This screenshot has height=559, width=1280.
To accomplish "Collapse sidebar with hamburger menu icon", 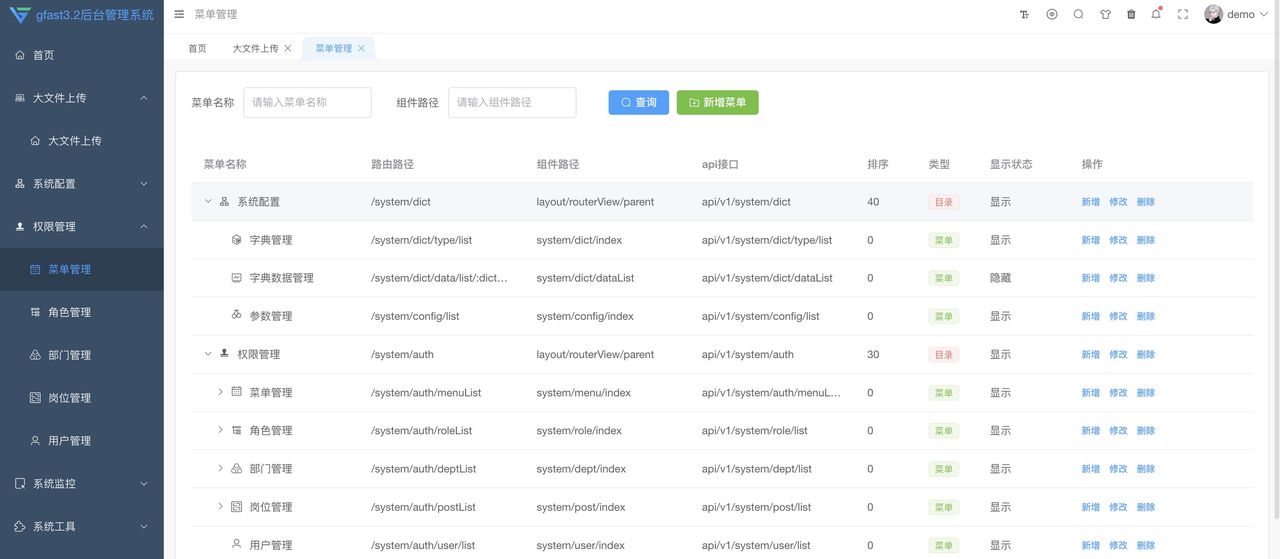I will (x=179, y=15).
